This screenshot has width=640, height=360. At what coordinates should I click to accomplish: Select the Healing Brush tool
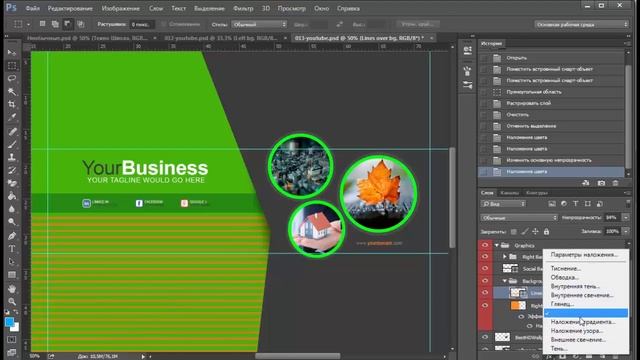(12, 131)
